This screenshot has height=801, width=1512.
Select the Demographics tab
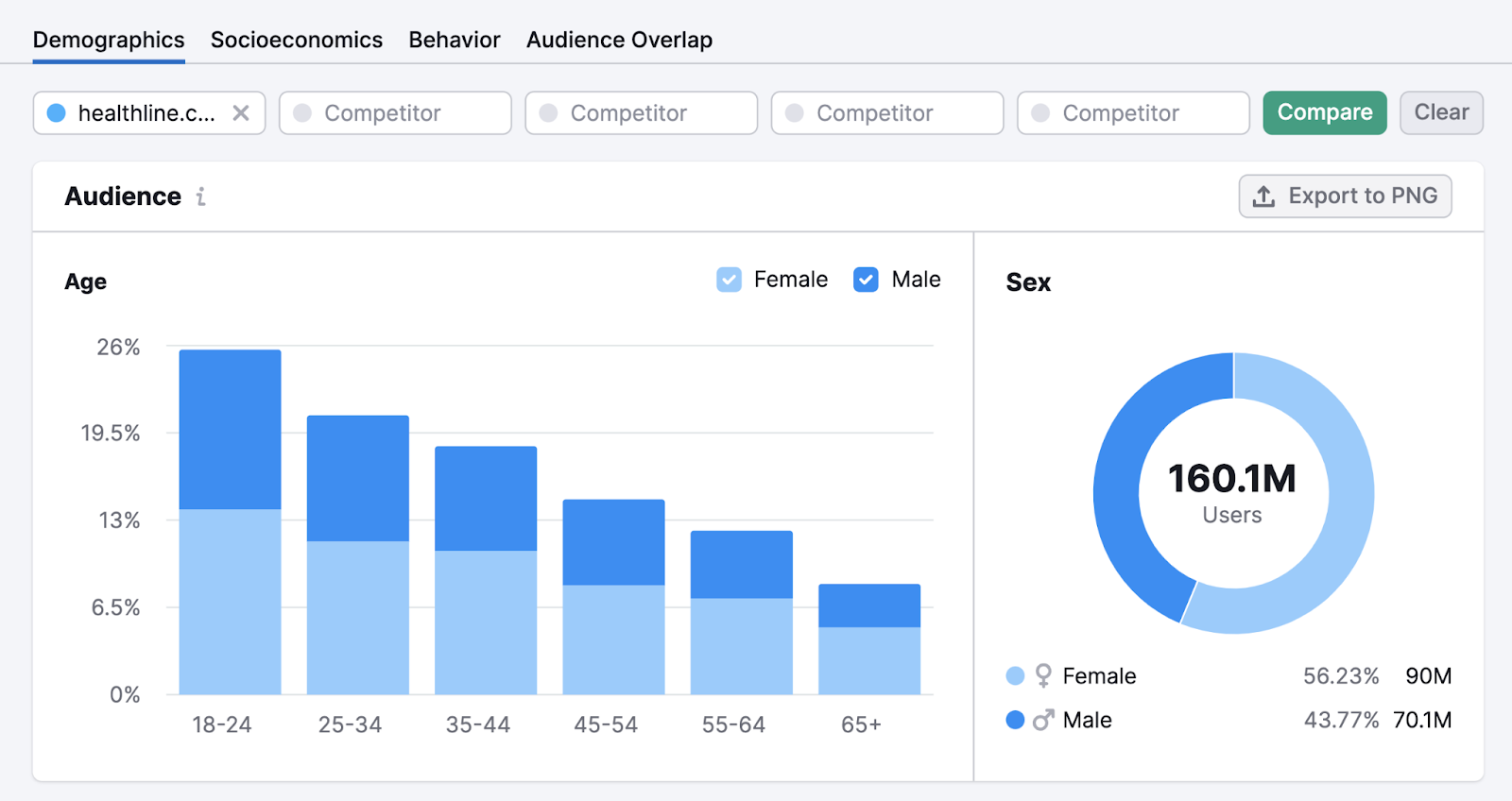coord(109,40)
